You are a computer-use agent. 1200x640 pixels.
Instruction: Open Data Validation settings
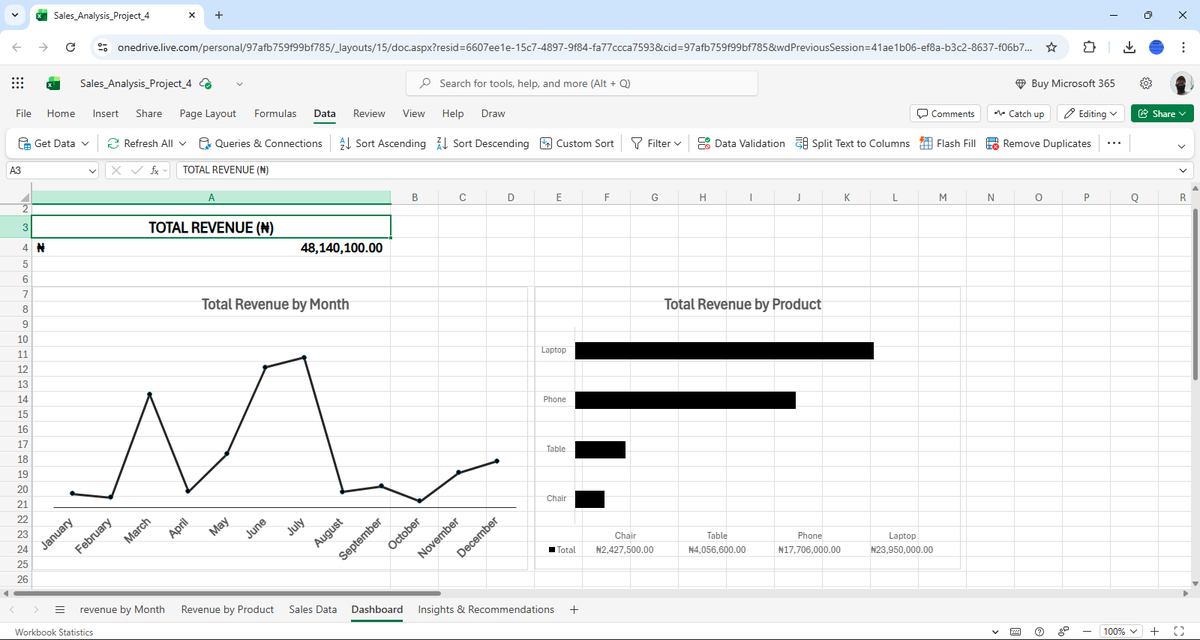tap(739, 143)
